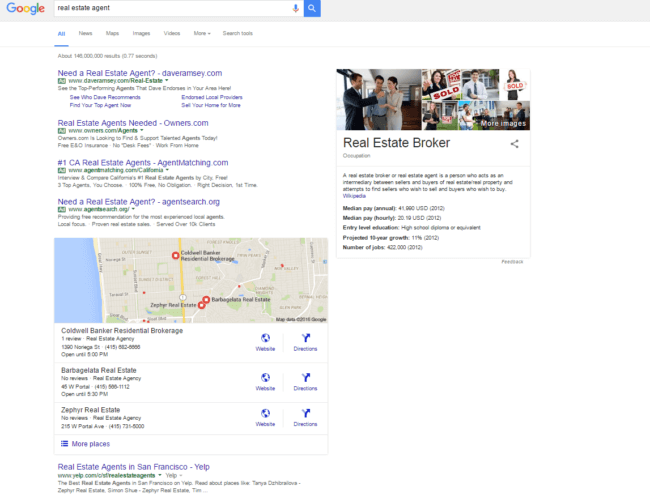Switch to the Maps tab
This screenshot has height=503, width=650.
coord(112,33)
